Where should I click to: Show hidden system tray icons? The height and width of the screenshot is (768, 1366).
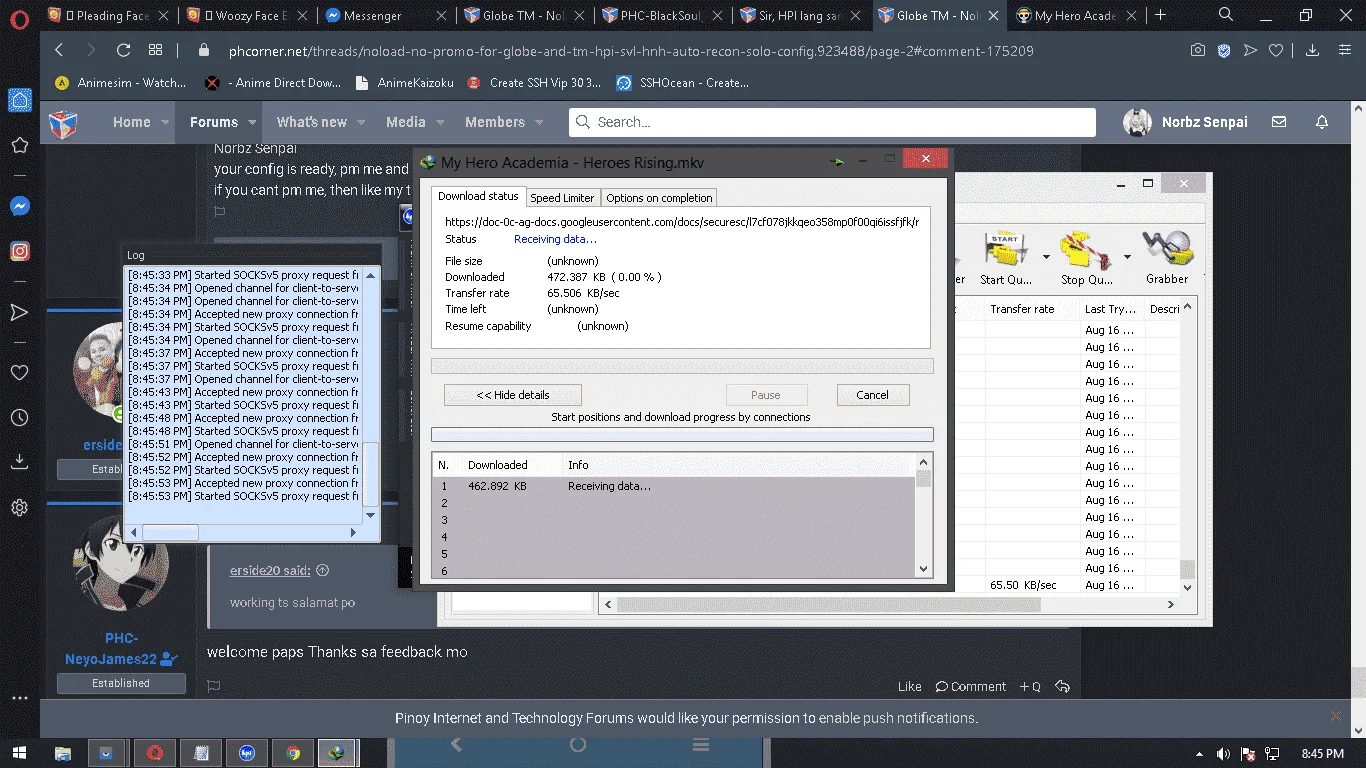pos(1199,753)
